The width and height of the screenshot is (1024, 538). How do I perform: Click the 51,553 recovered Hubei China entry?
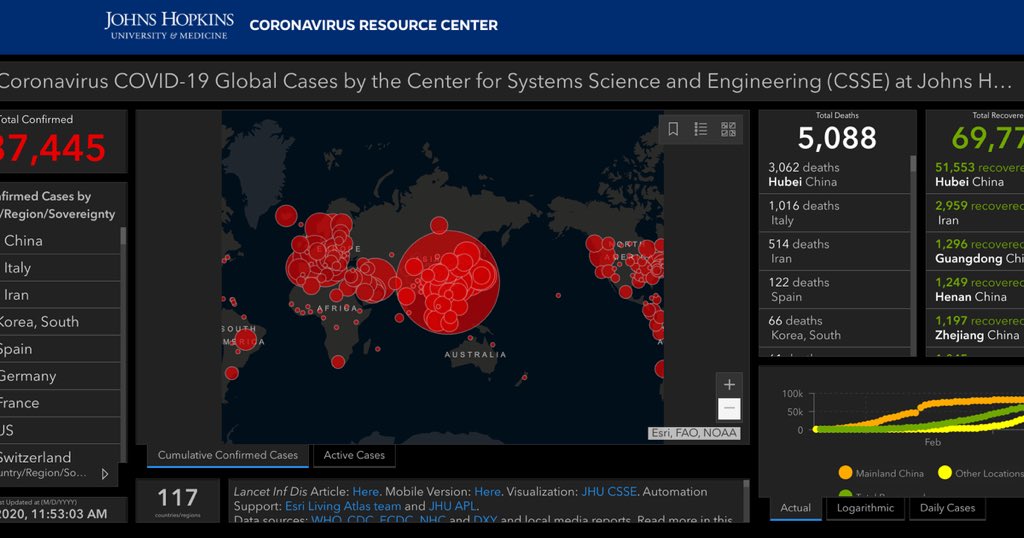point(975,174)
